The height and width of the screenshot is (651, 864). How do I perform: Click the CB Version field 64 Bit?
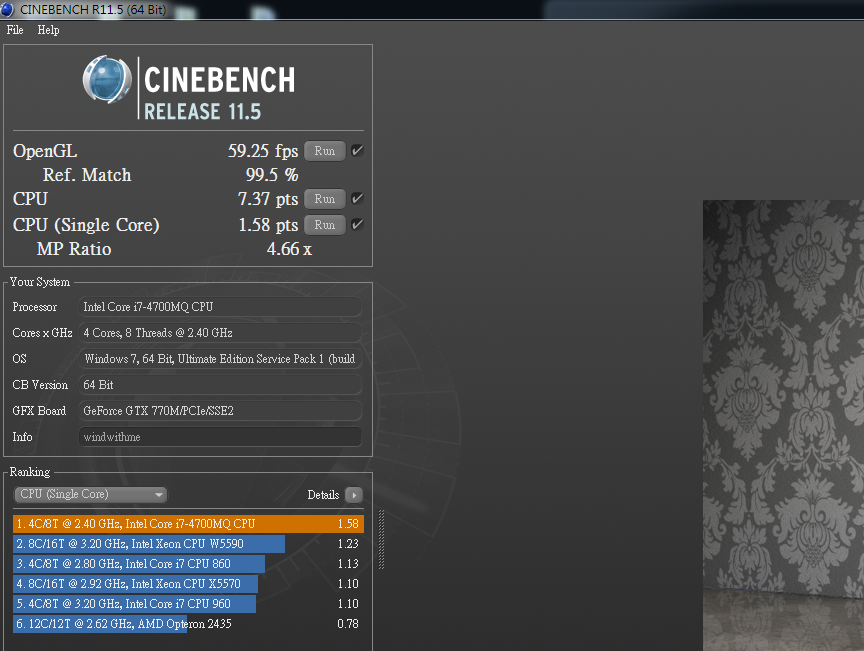(220, 385)
